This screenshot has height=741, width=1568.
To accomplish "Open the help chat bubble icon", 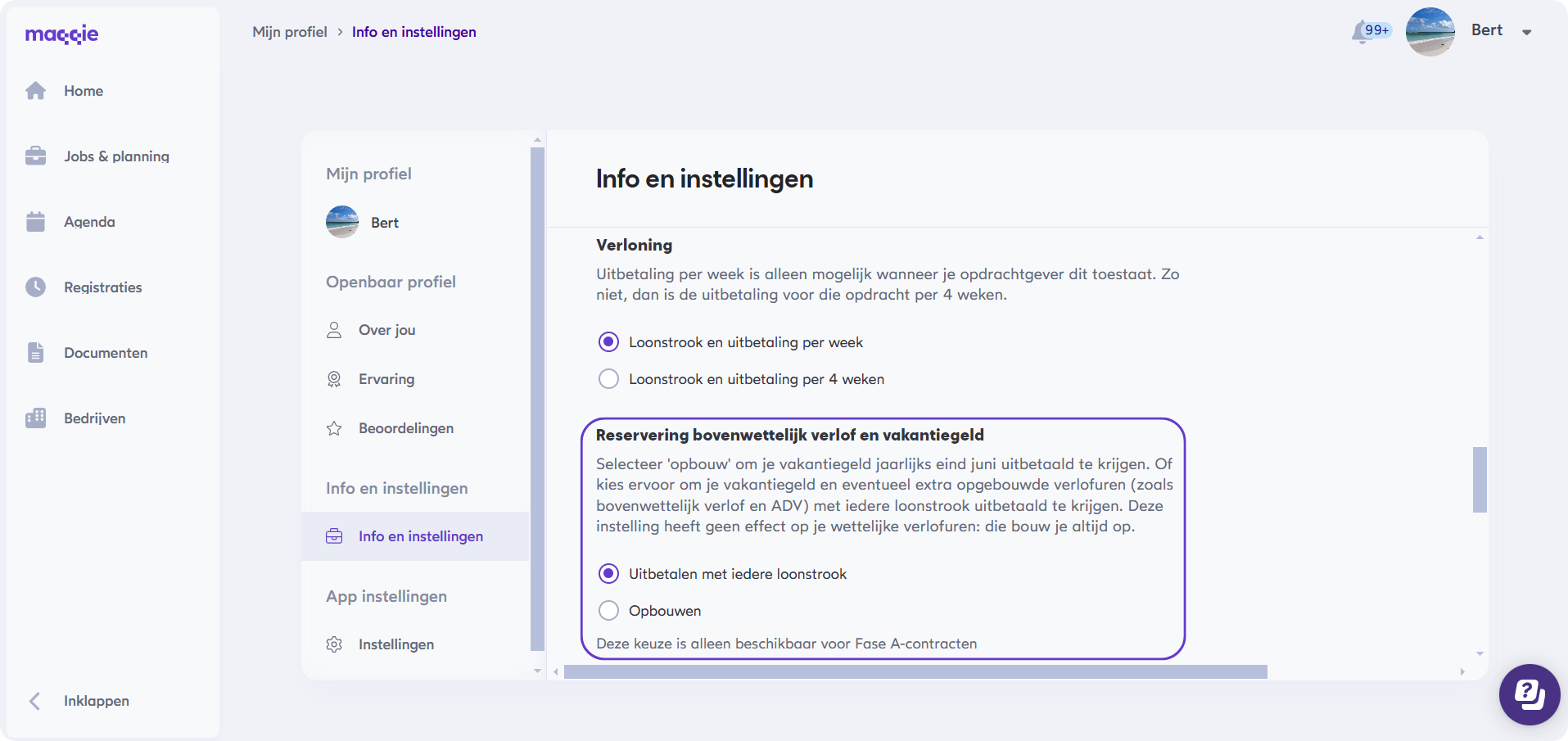I will click(x=1529, y=694).
